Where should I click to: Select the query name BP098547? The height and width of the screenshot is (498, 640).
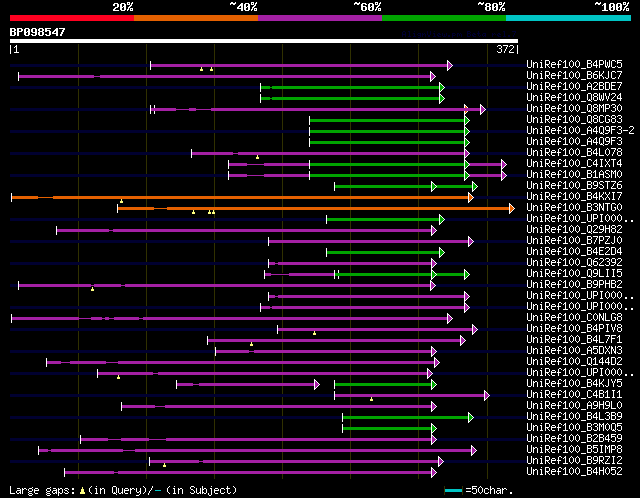point(37,32)
